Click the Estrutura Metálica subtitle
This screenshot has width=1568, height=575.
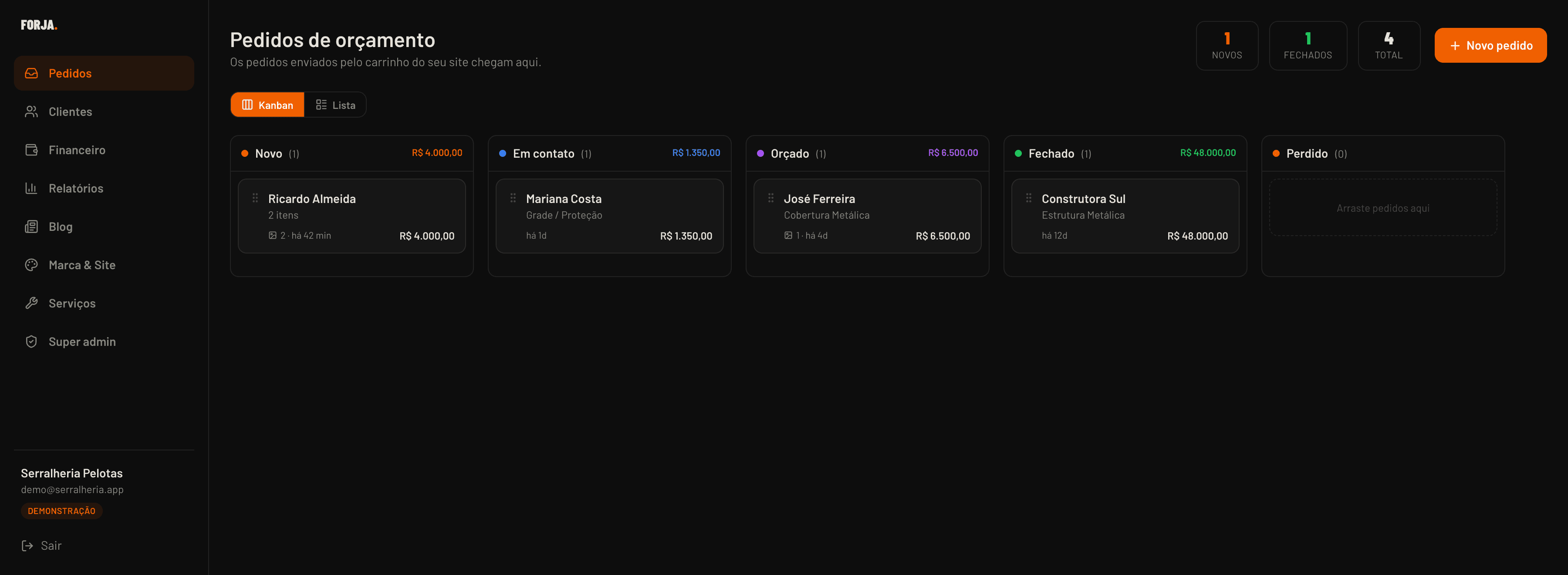(x=1083, y=215)
